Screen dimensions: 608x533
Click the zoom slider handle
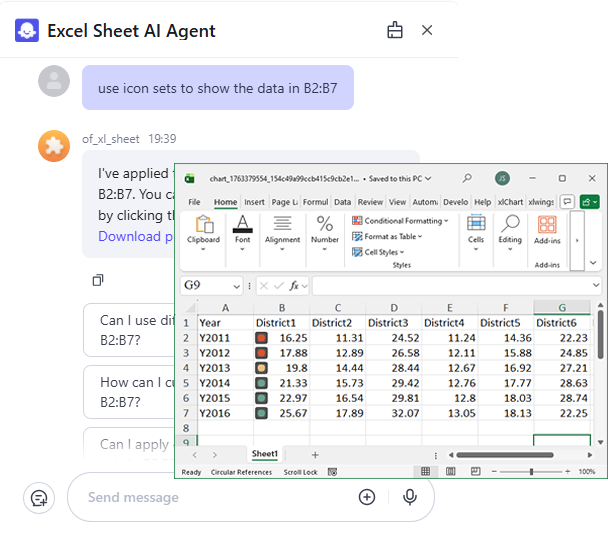click(531, 472)
